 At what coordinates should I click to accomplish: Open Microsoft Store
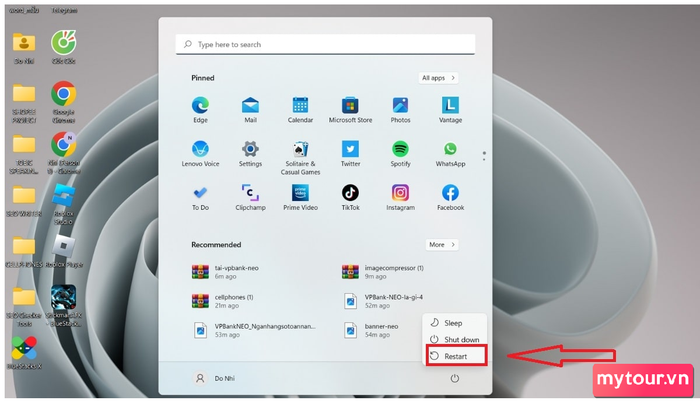point(350,109)
